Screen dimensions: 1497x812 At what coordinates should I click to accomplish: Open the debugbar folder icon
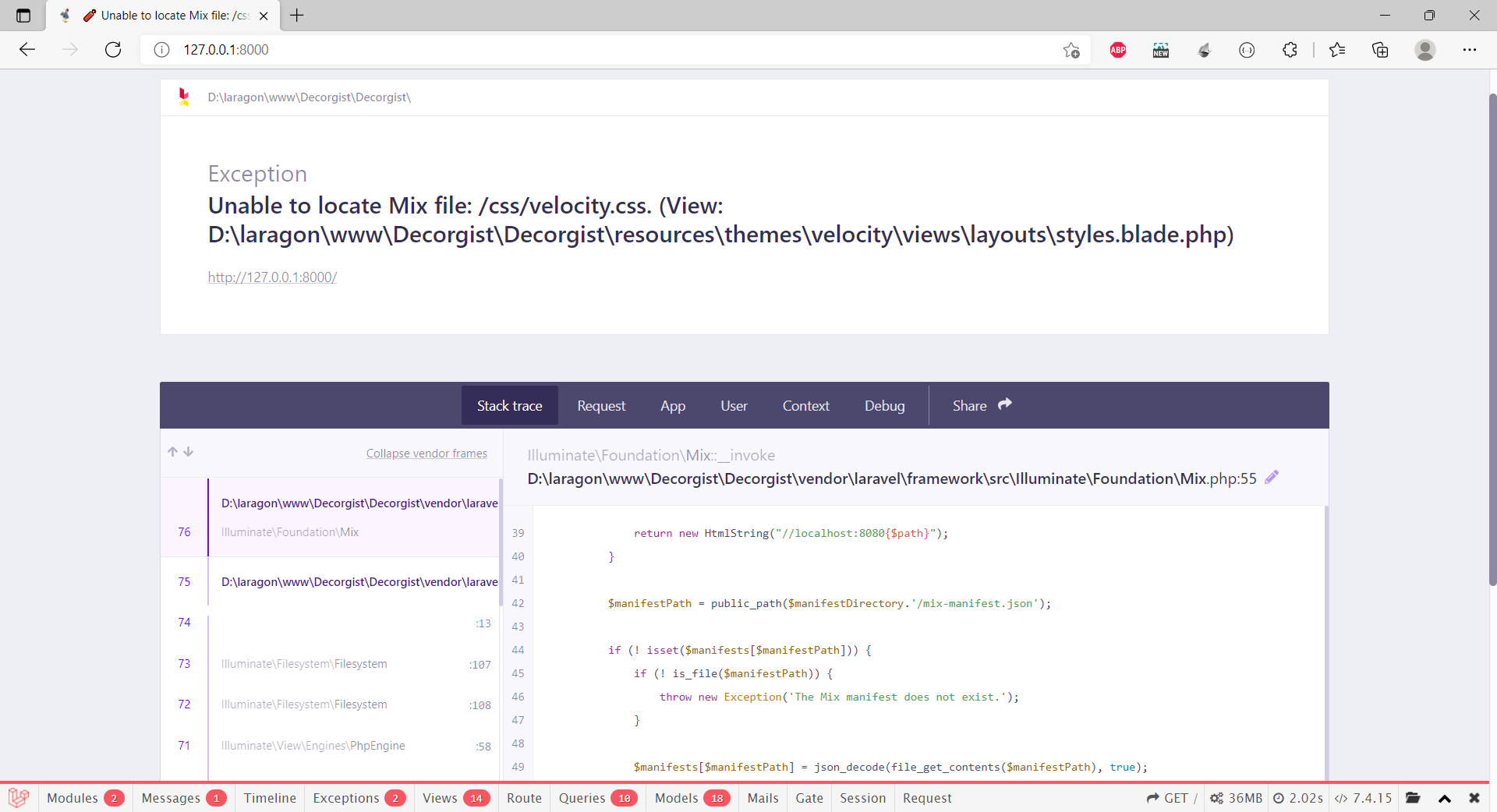click(x=1413, y=798)
